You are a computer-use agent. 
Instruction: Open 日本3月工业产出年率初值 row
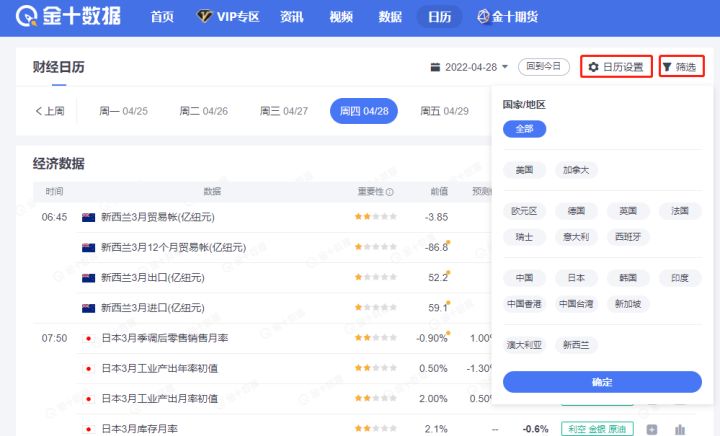(x=159, y=369)
